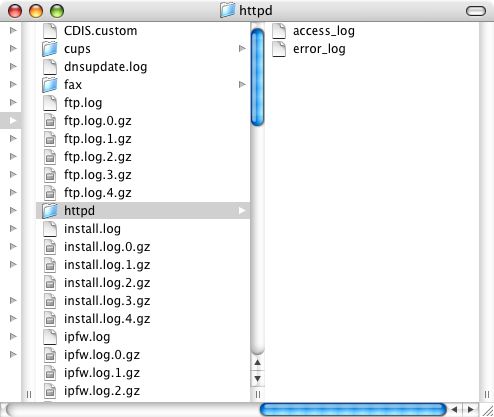The height and width of the screenshot is (417, 494).
Task: Click the httpd folder disclosure arrow
Action: 242,211
